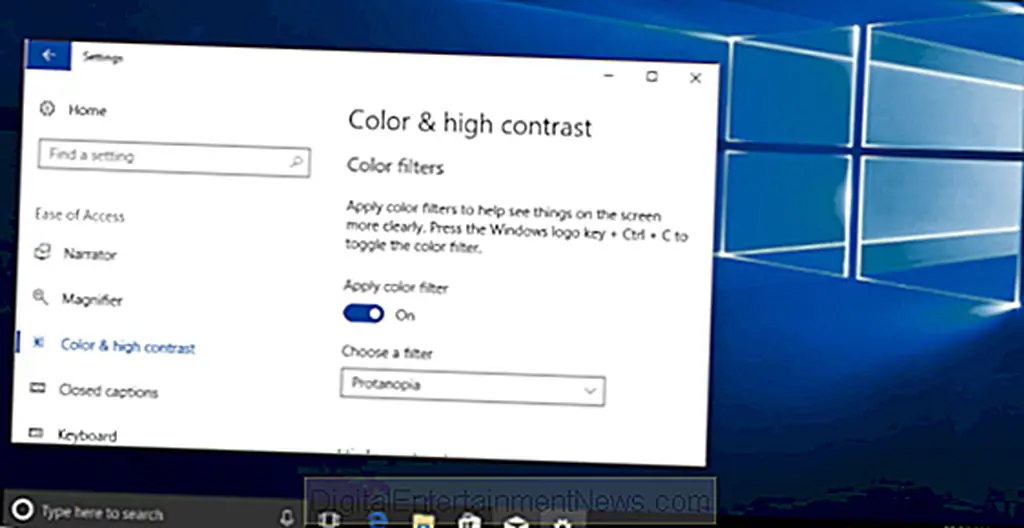Click the back arrow in Settings
Screen dimensions: 1024x528
[48, 56]
